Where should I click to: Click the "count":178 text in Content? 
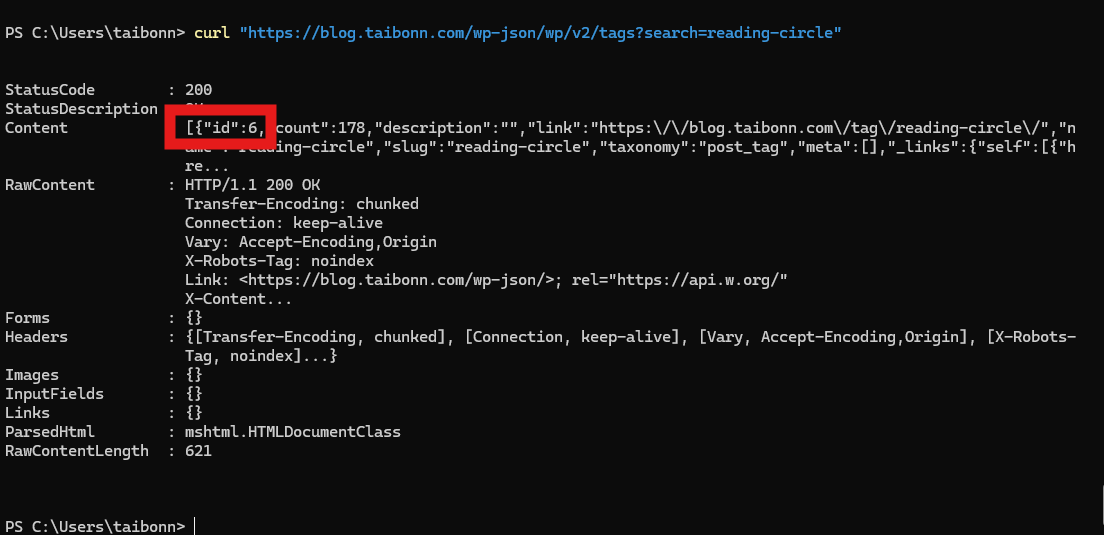pos(320,128)
